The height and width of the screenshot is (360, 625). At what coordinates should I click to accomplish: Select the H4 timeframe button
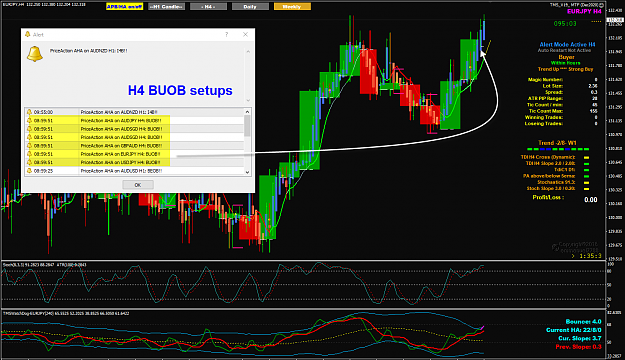208,6
